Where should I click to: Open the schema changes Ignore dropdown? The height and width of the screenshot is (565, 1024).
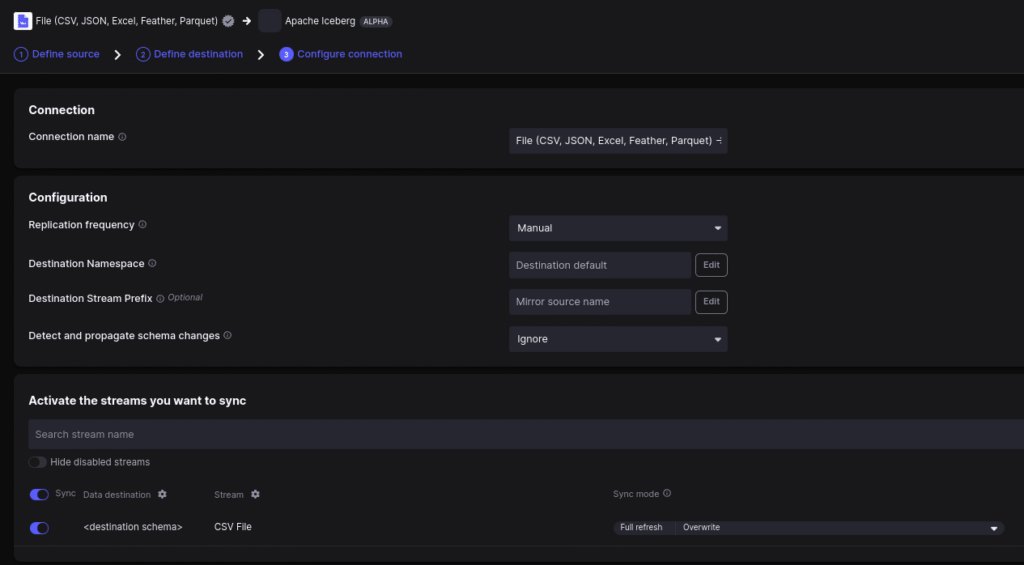[618, 339]
